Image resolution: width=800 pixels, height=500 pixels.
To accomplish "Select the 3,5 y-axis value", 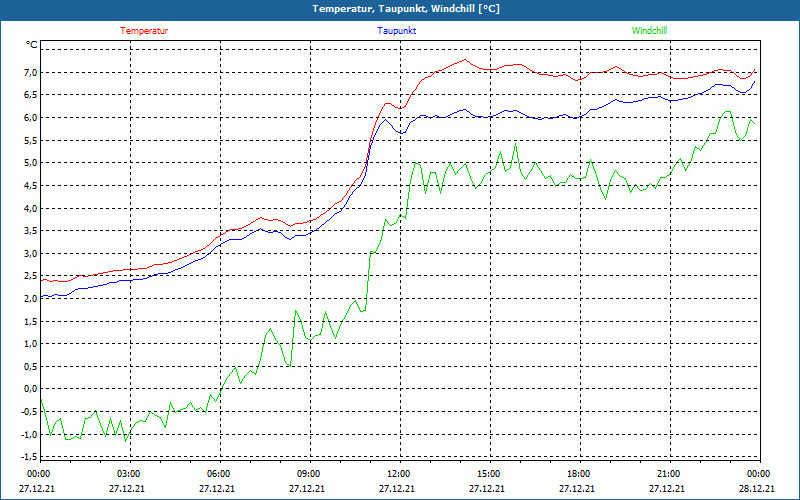I will point(31,231).
